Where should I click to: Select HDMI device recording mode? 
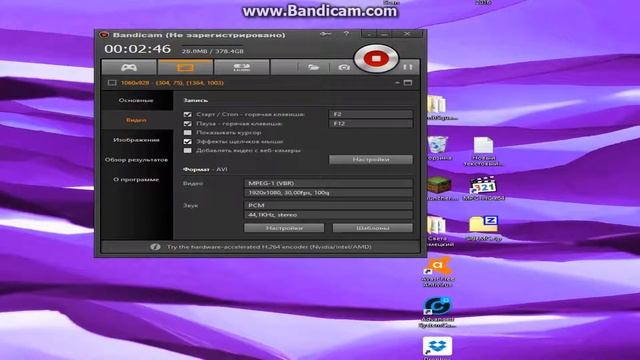242,67
